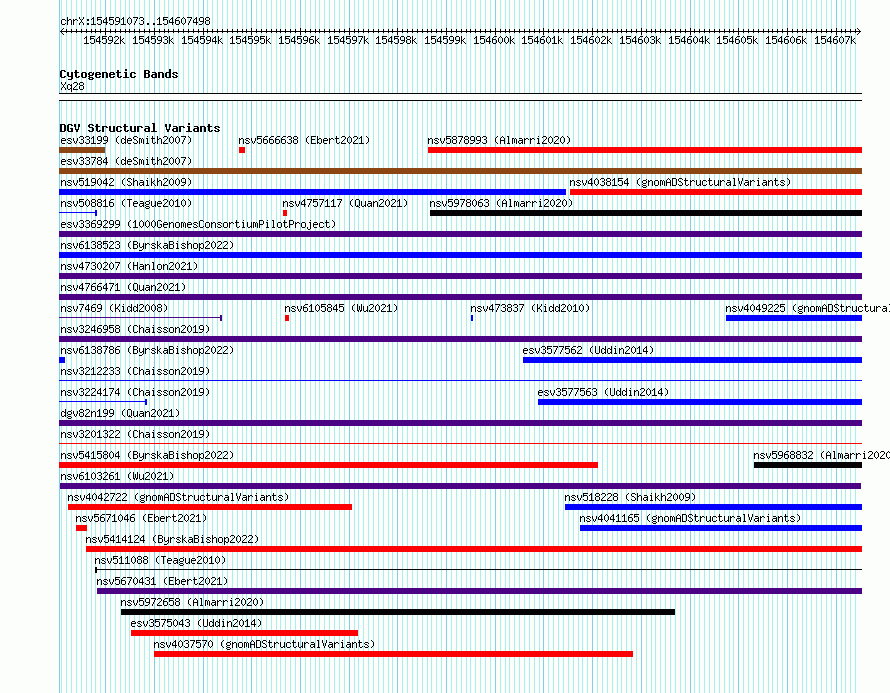This screenshot has width=890, height=693.
Task: Open nsv4038154 (gnomADStructuralVariants) label
Action: coord(680,182)
